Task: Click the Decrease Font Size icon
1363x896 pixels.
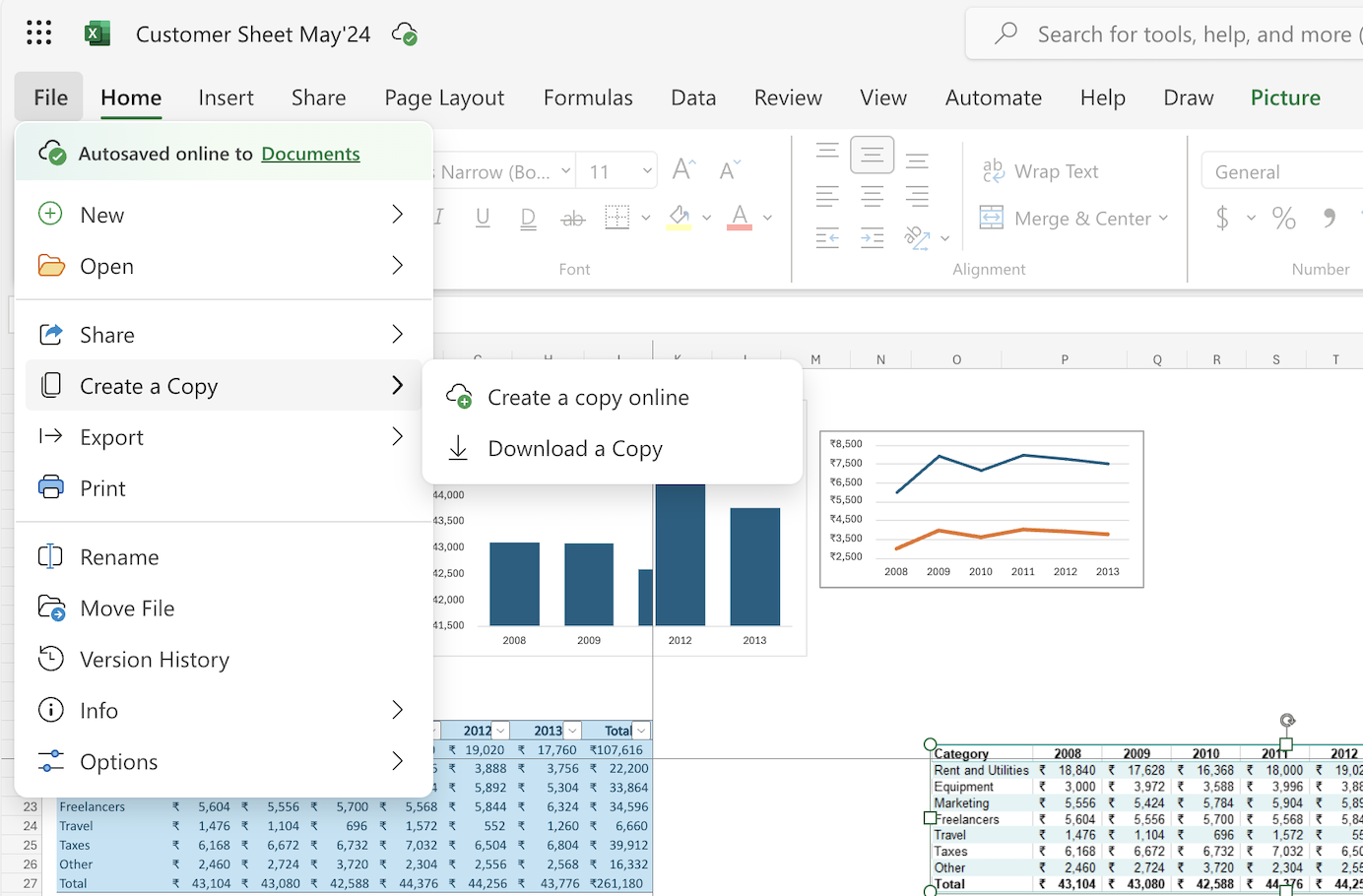Action: pos(729,170)
